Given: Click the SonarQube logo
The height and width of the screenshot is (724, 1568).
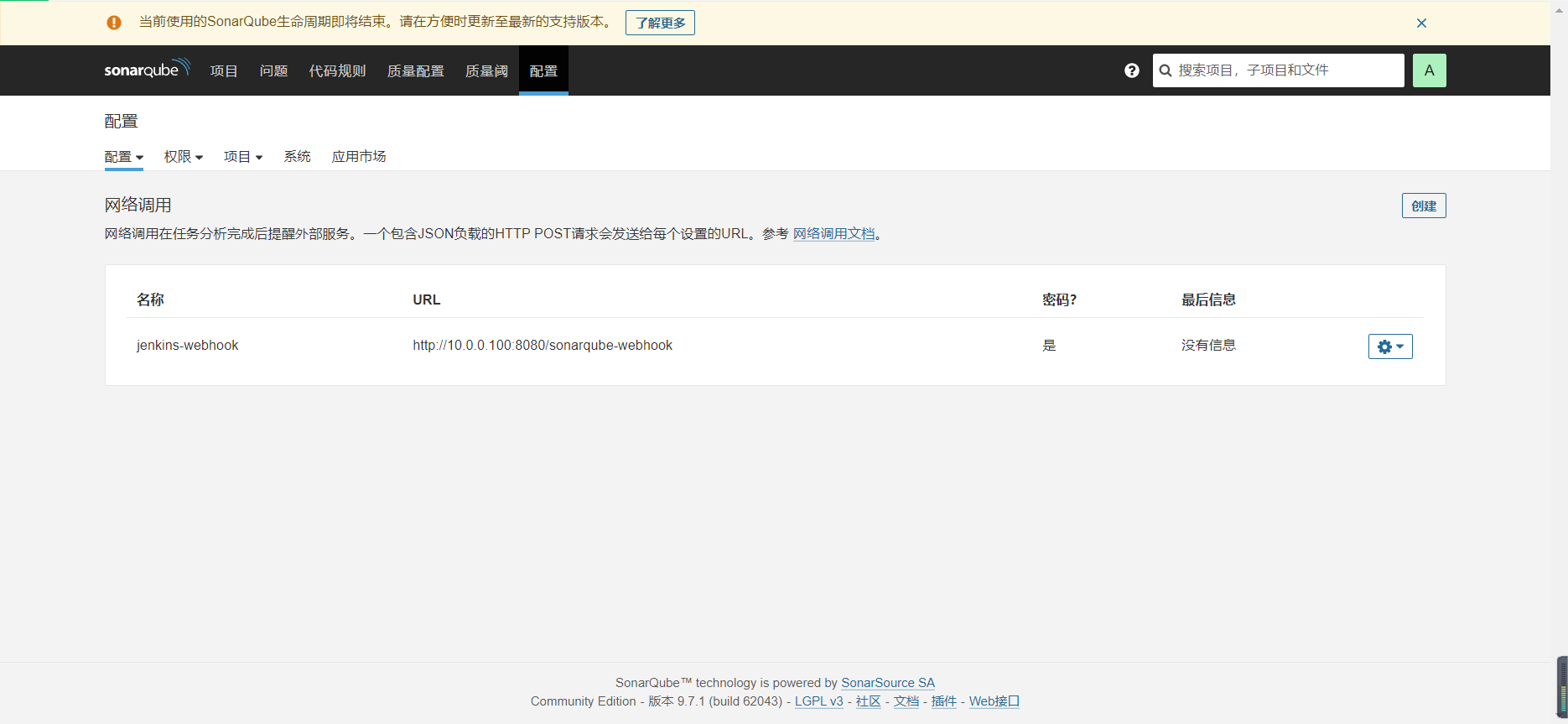Looking at the screenshot, I should click(147, 69).
